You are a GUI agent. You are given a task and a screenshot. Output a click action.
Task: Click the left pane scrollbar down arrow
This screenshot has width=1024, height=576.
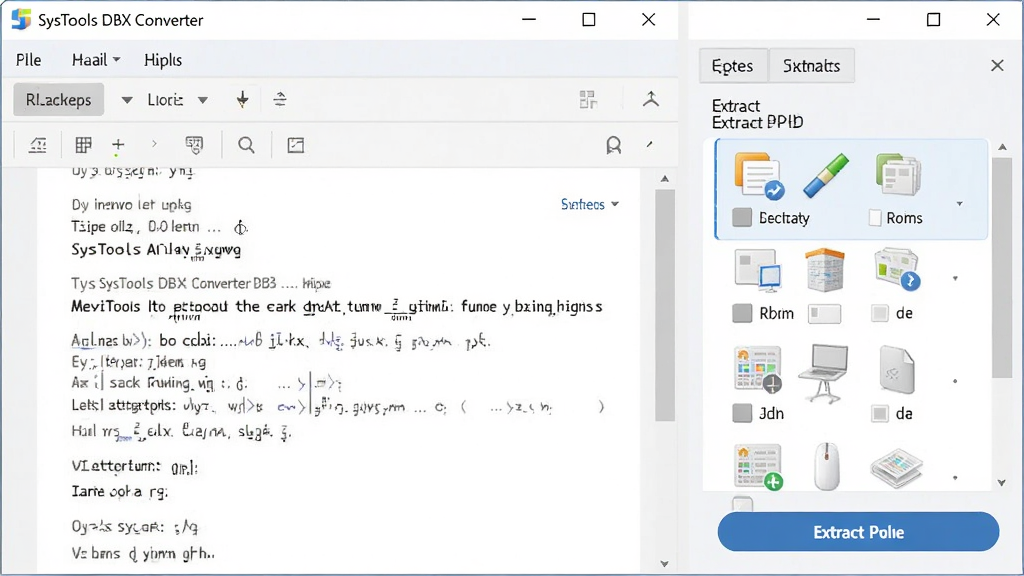[x=665, y=564]
